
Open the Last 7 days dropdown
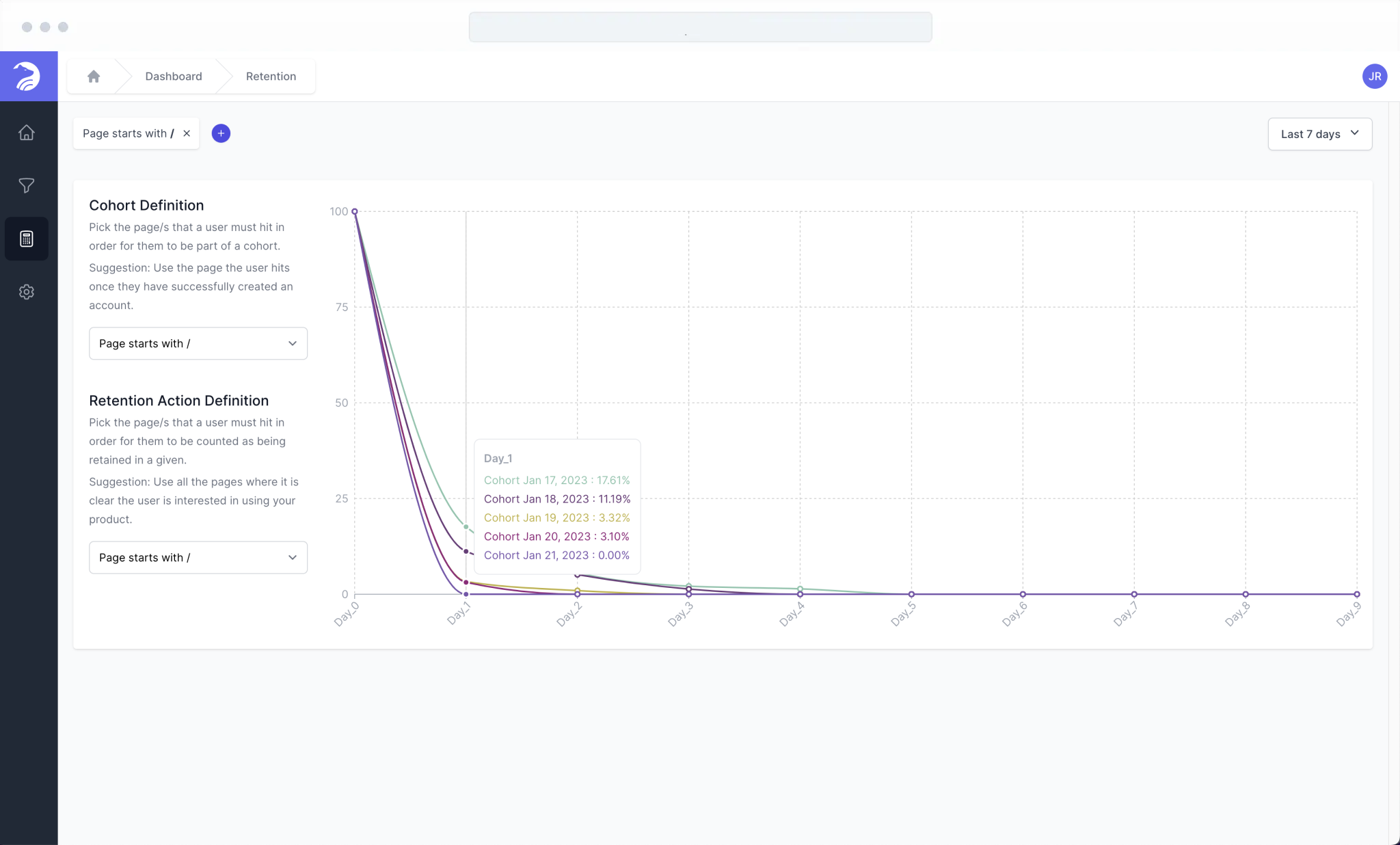1319,134
